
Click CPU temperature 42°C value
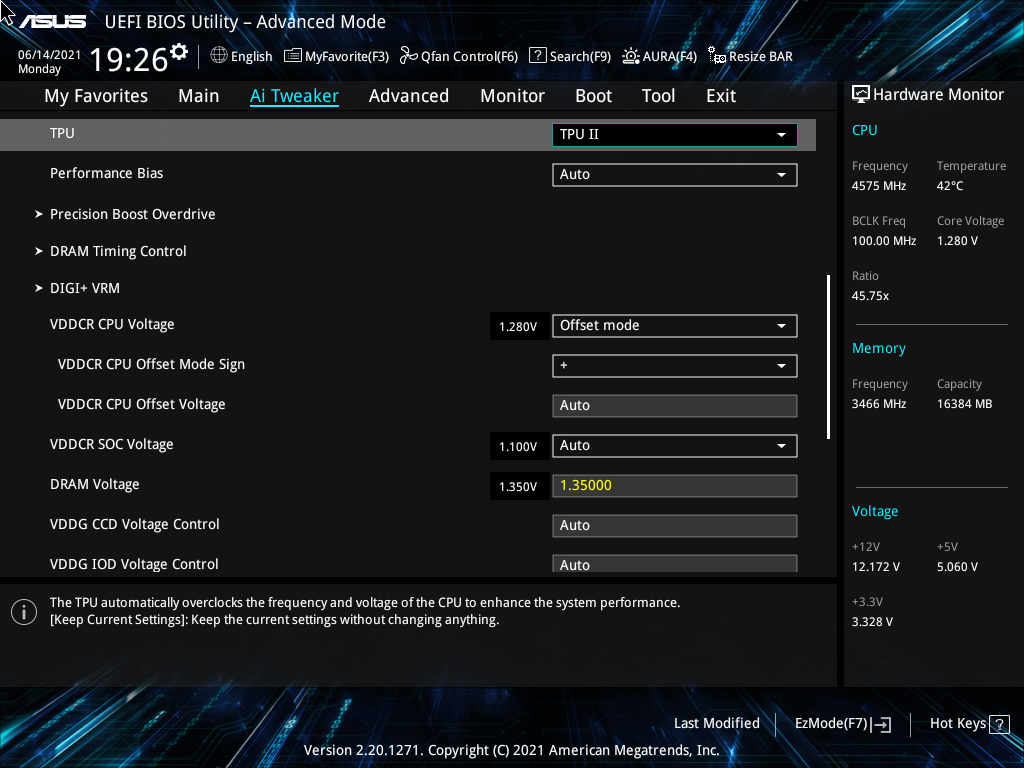(950, 186)
